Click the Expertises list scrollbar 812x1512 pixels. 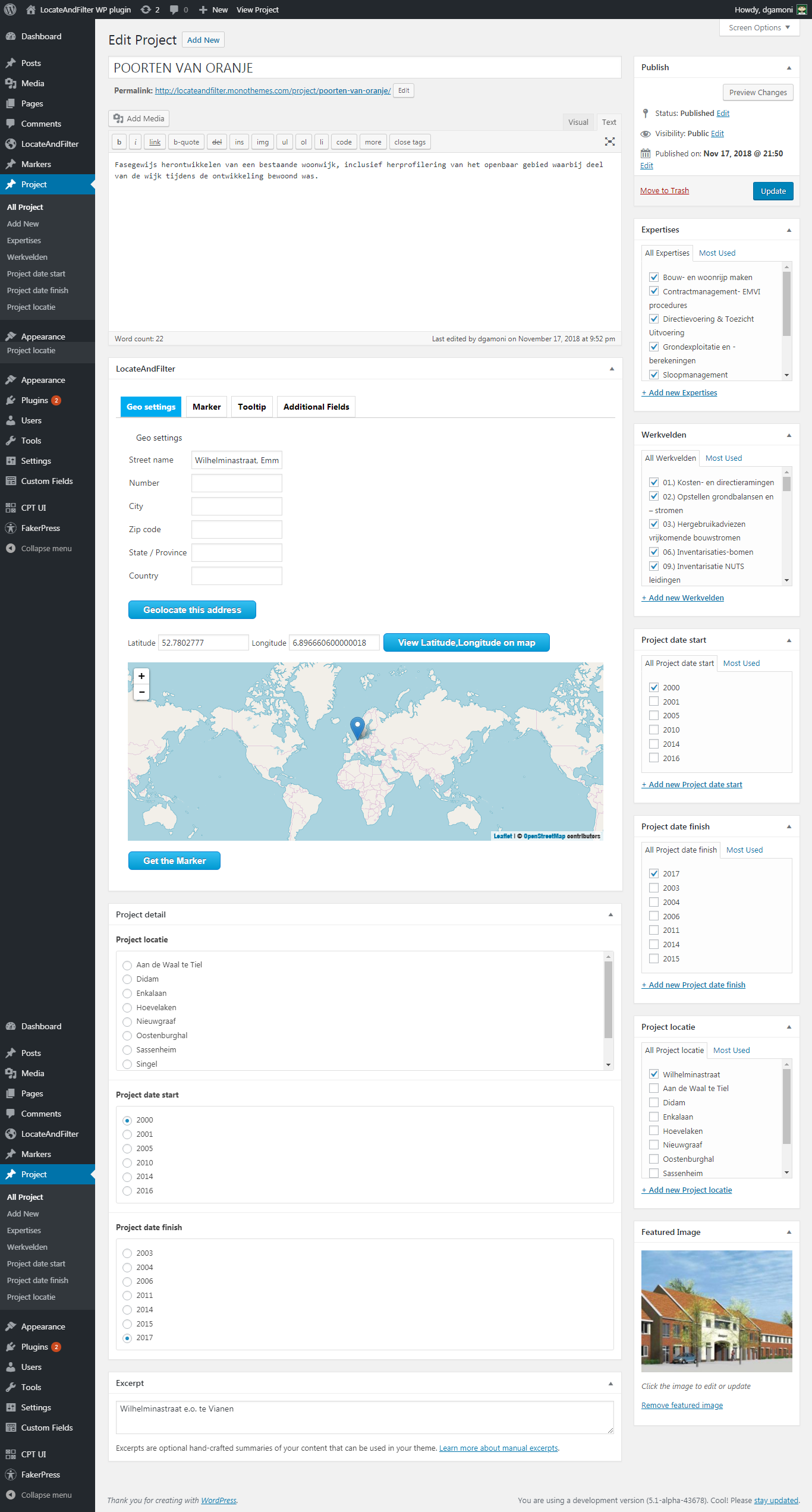(786, 303)
